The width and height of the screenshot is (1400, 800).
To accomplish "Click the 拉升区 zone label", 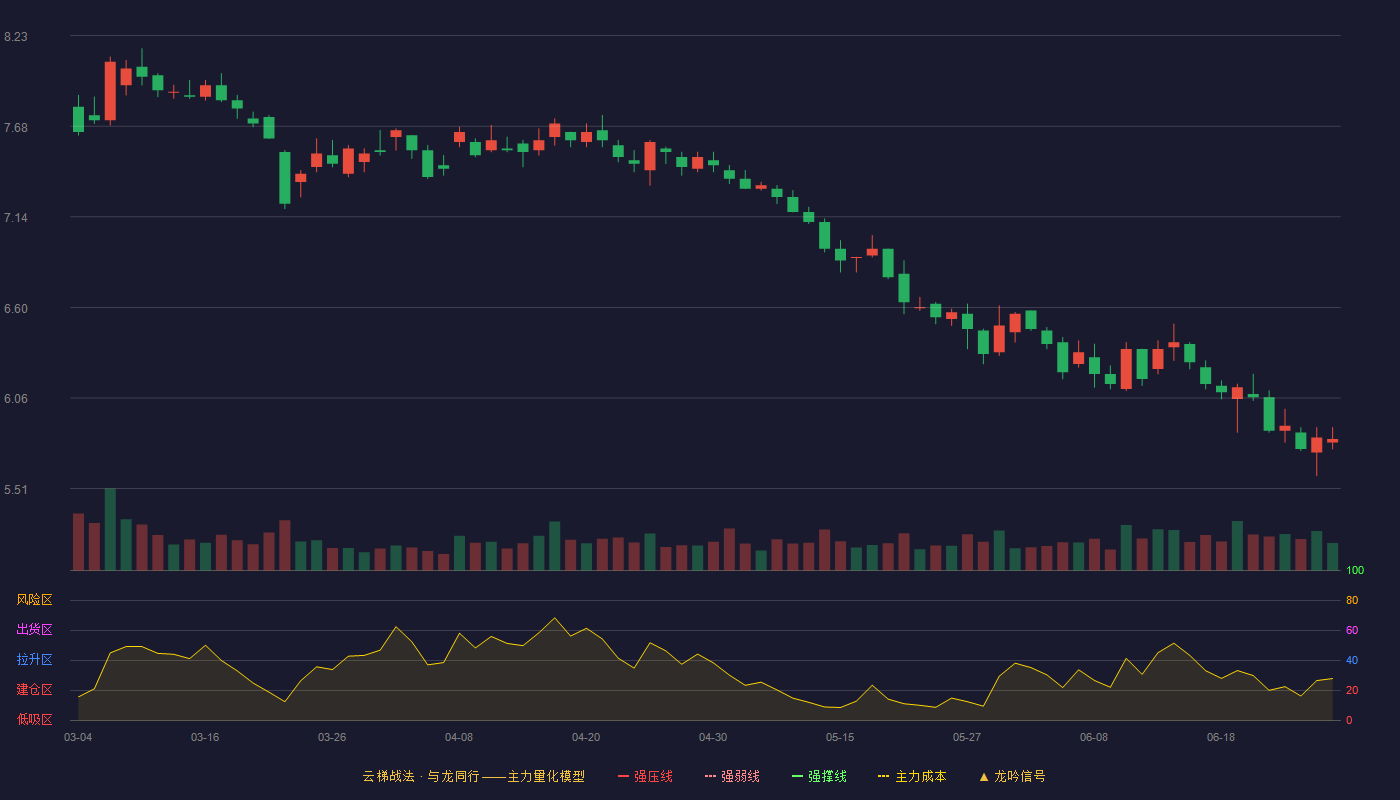I will point(34,660).
